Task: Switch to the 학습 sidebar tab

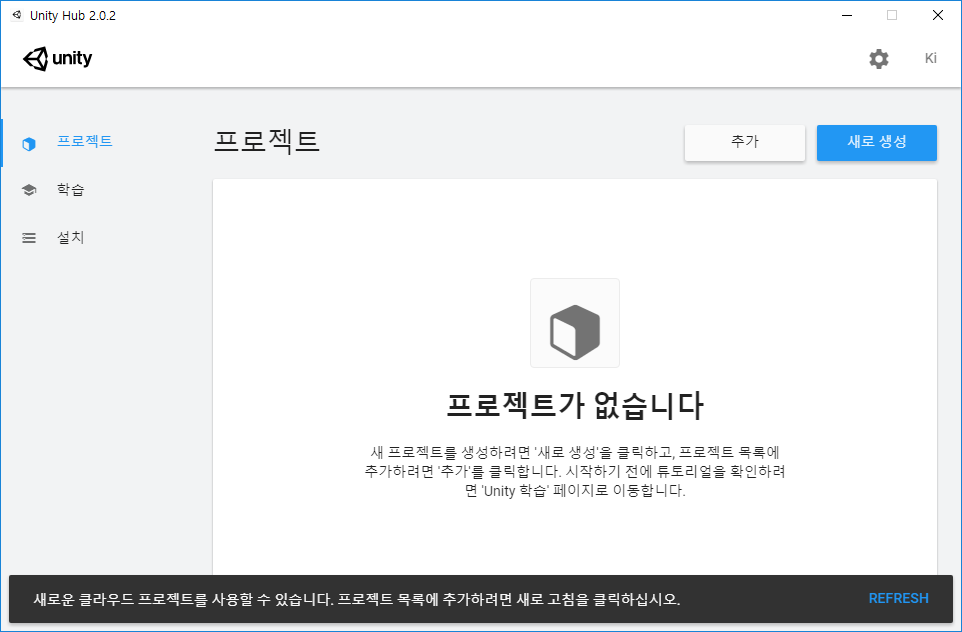Action: (71, 190)
